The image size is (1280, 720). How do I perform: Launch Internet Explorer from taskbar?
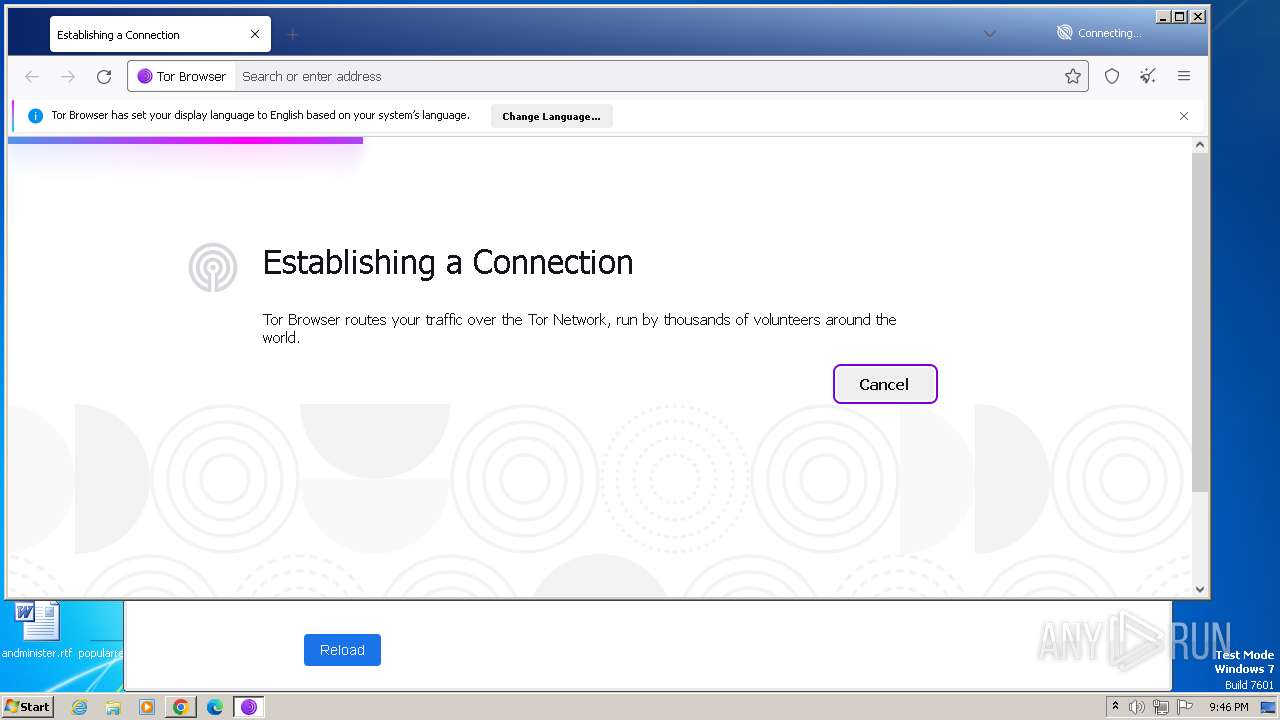[80, 707]
